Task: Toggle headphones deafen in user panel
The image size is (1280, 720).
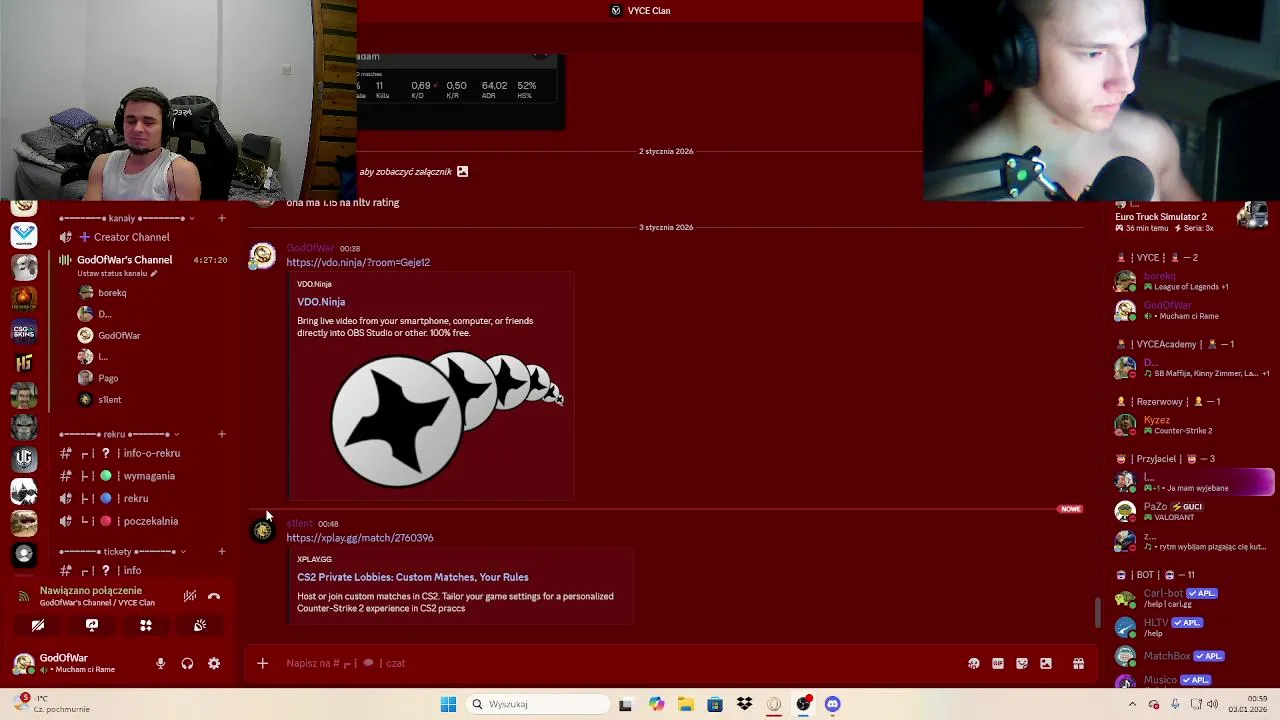Action: (x=187, y=663)
